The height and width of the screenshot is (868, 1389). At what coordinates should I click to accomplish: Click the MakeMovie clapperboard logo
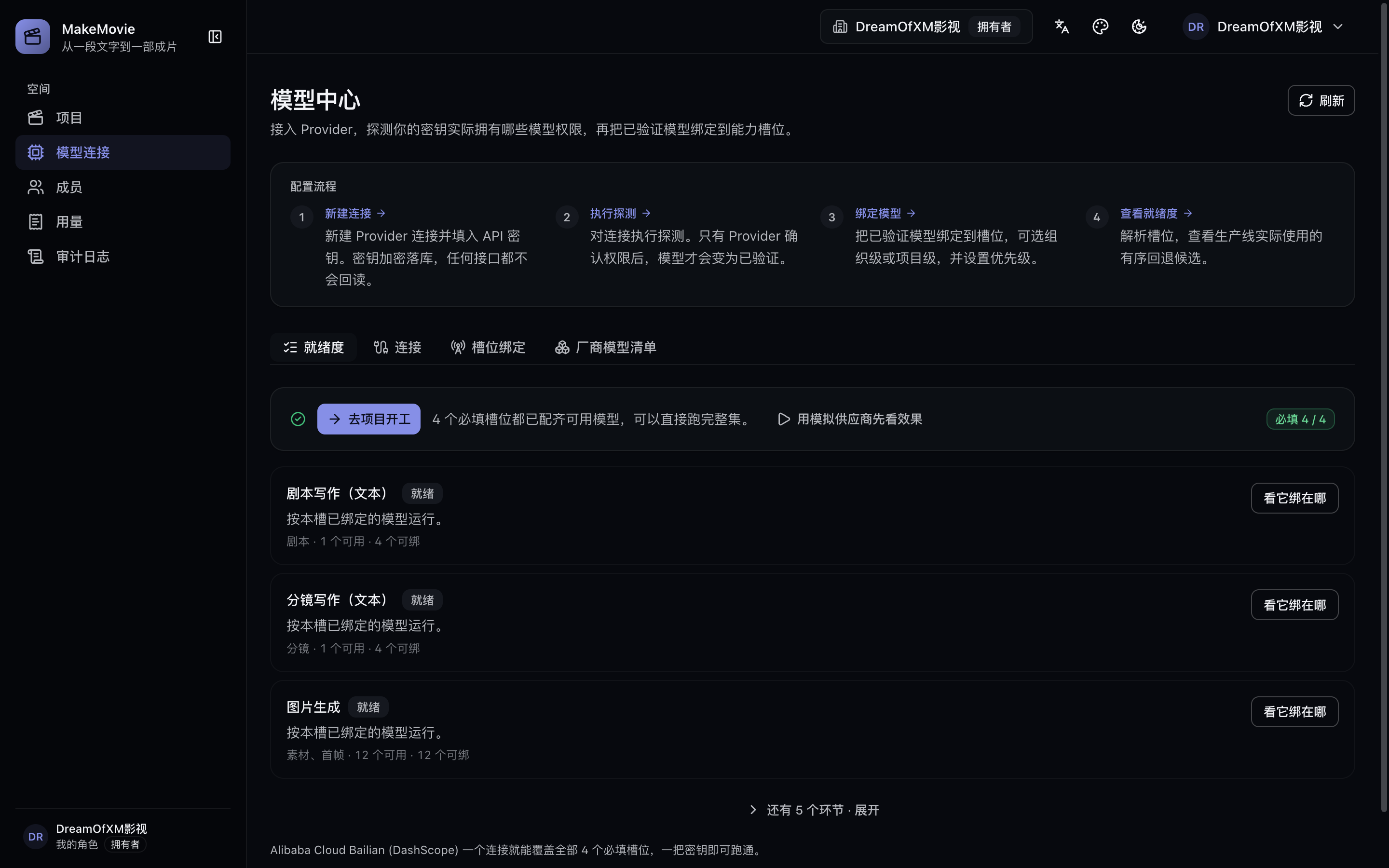[33, 37]
